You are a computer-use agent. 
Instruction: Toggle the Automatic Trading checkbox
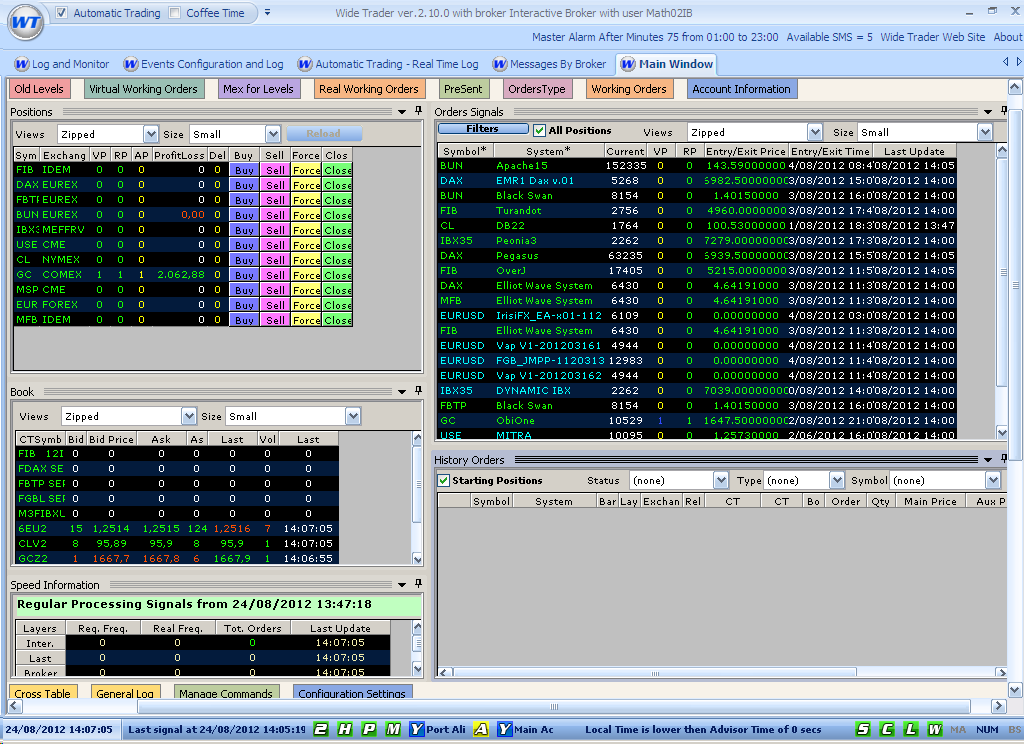point(61,12)
